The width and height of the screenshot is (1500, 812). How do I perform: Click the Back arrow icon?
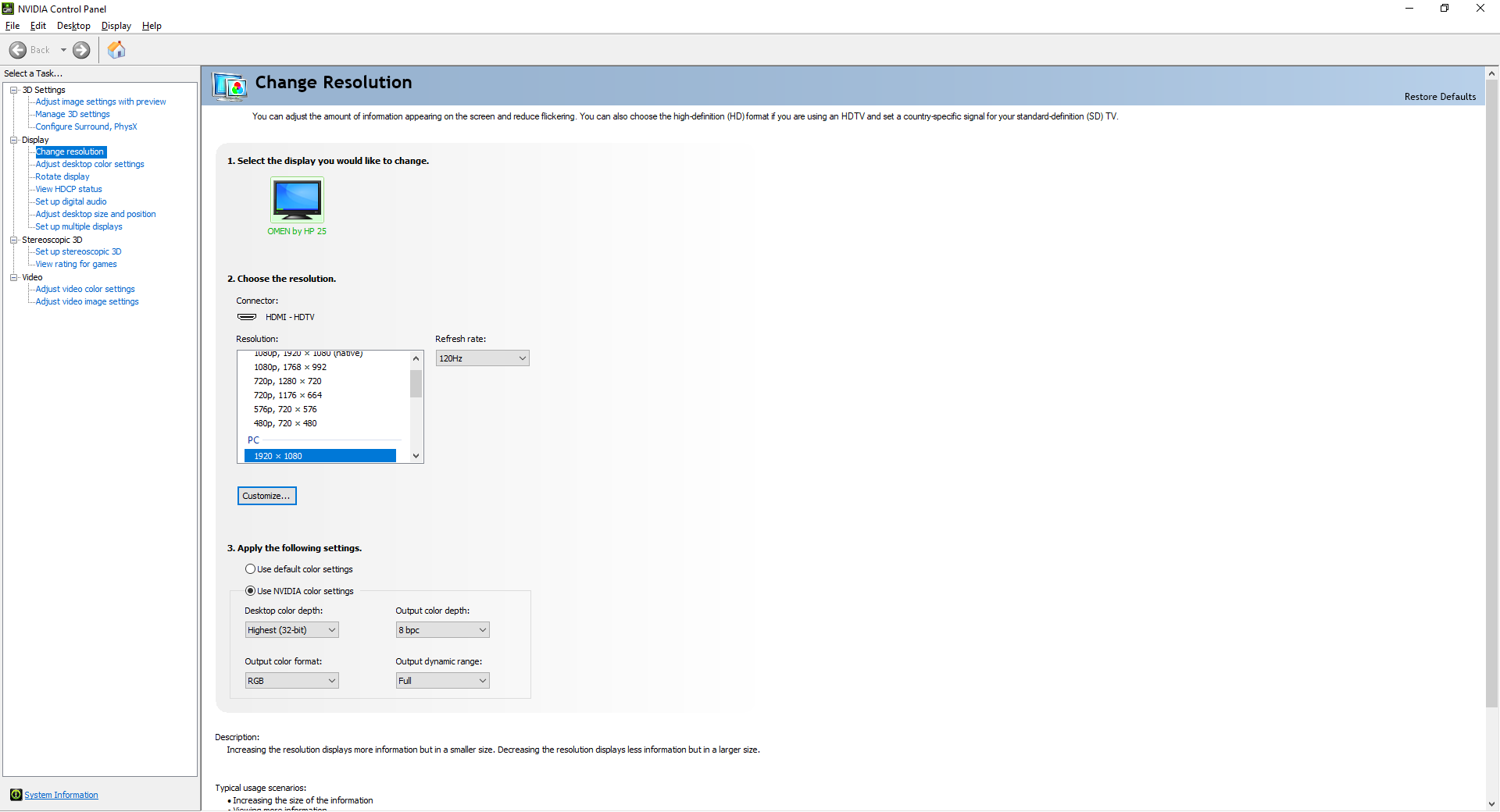[x=18, y=50]
